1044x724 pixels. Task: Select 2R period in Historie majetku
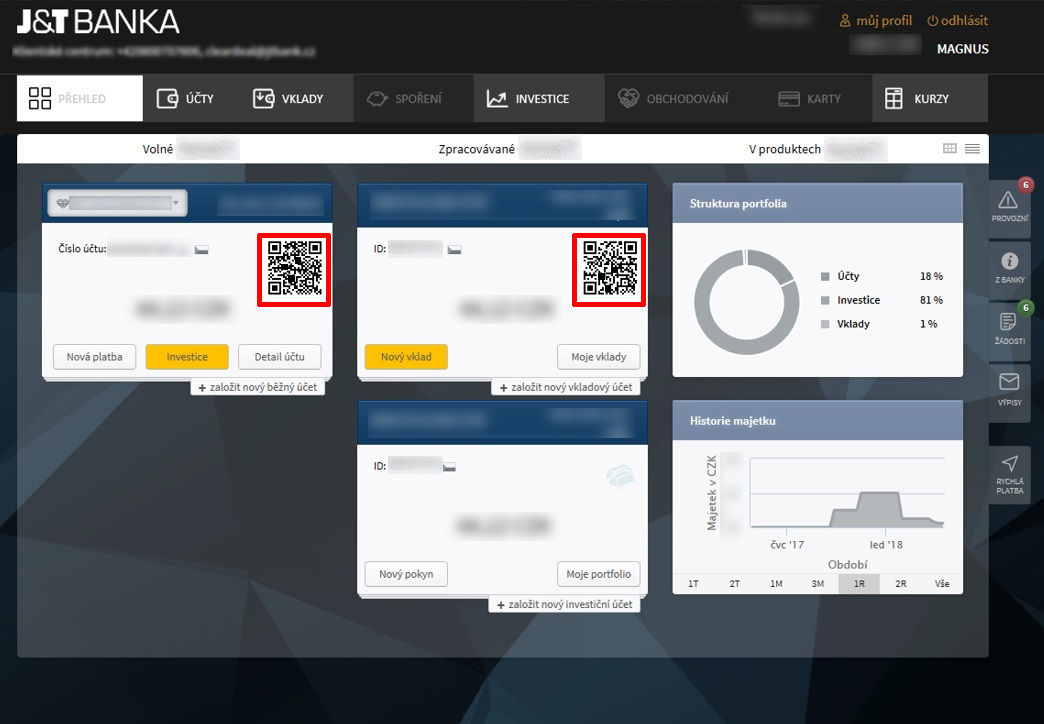pyautogui.click(x=901, y=583)
